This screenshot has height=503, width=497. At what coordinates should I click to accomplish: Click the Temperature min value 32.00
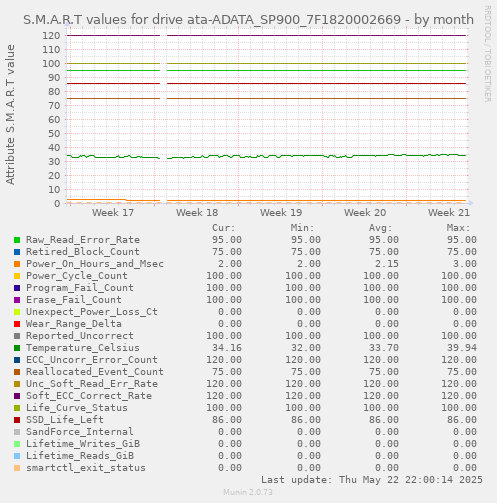click(306, 348)
